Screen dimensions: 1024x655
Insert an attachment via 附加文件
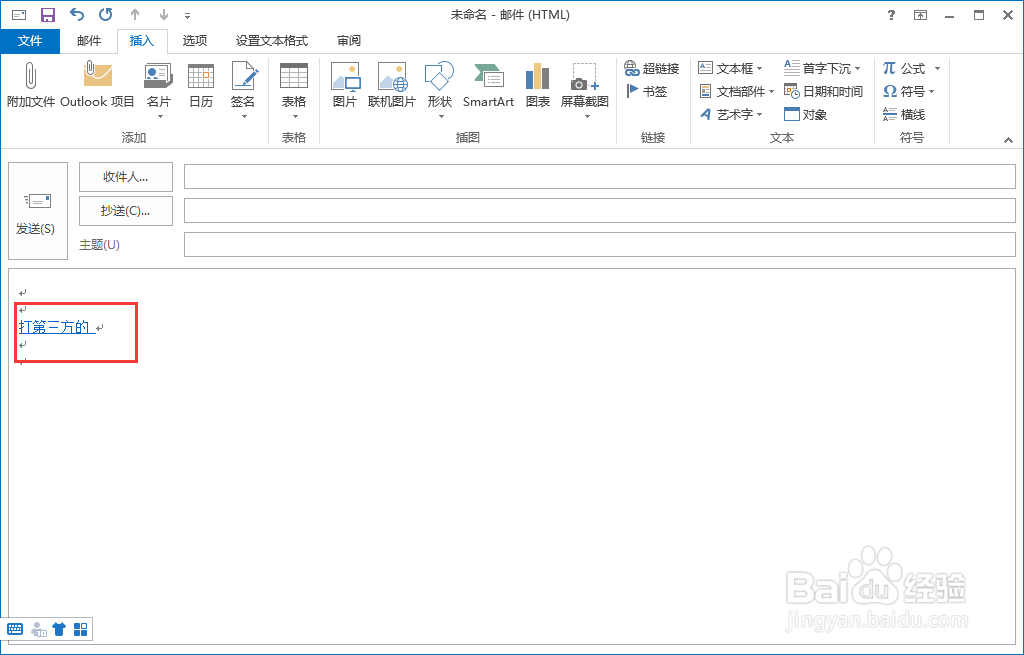(x=30, y=90)
